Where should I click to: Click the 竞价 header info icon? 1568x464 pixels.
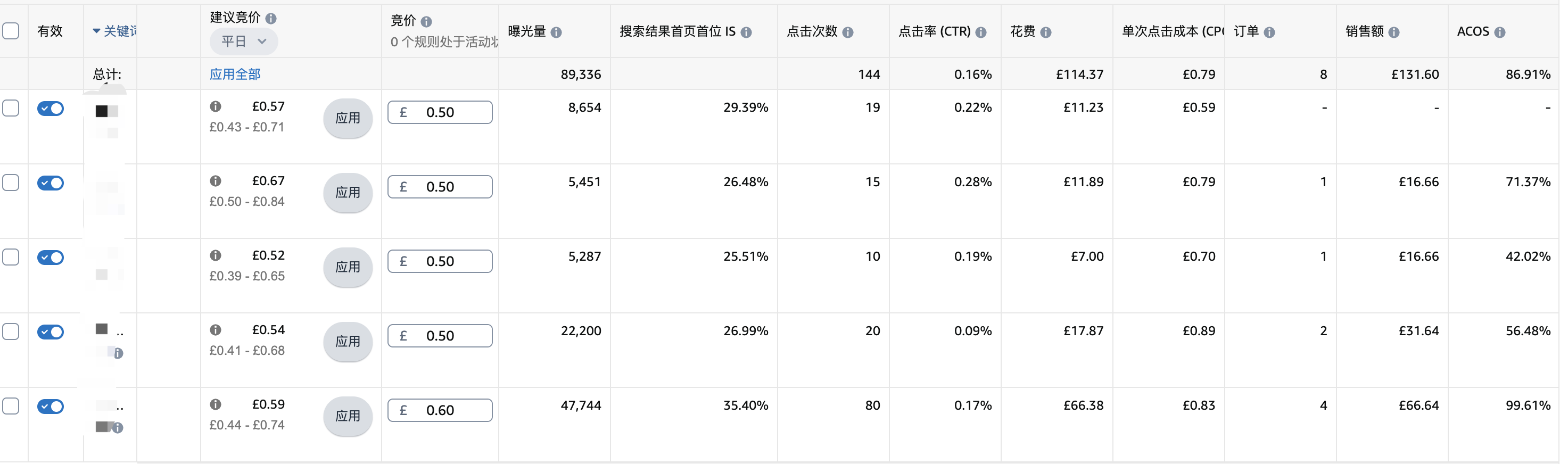[x=427, y=21]
